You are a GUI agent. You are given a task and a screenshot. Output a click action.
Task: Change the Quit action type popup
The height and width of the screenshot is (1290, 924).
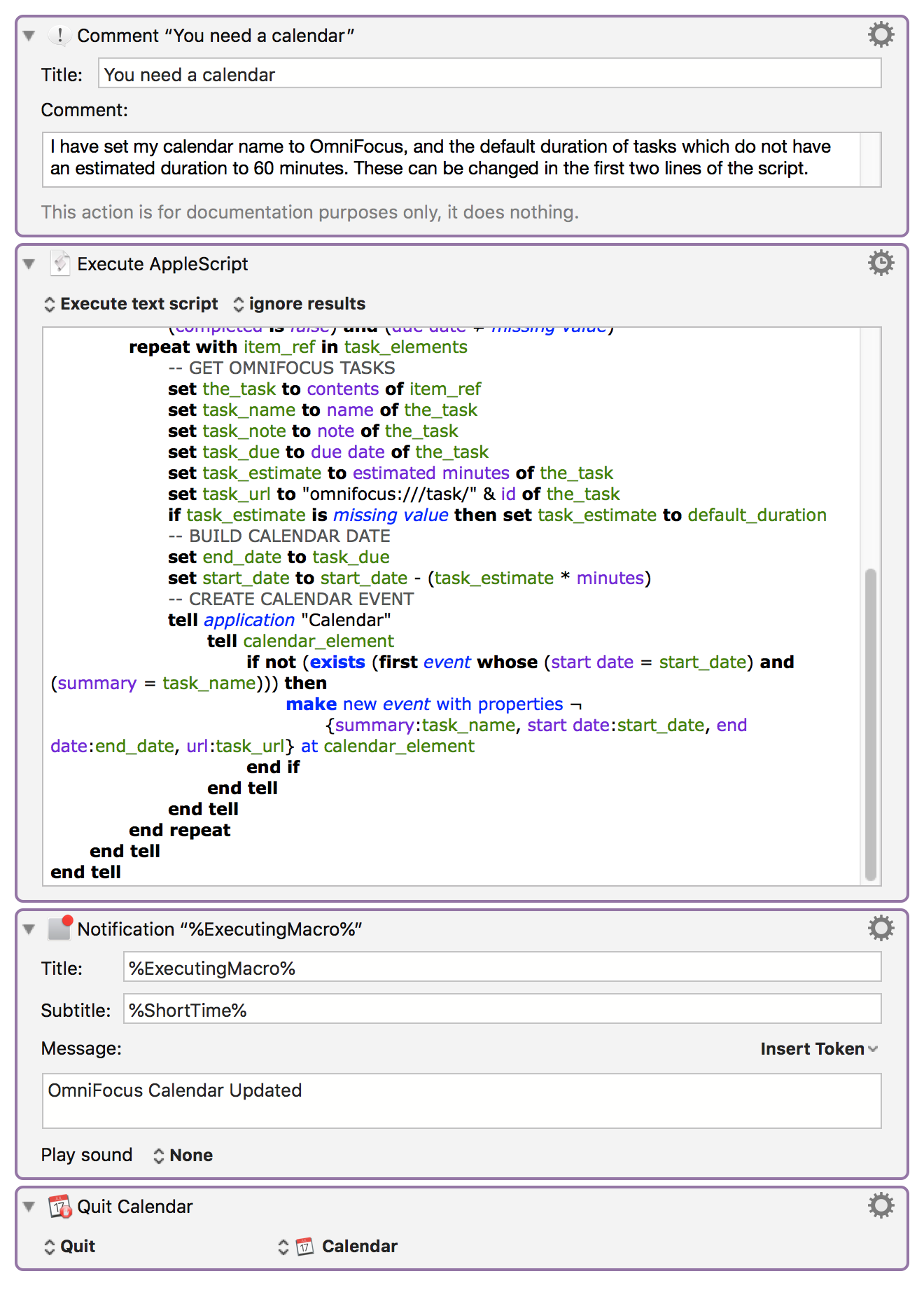click(x=70, y=1247)
